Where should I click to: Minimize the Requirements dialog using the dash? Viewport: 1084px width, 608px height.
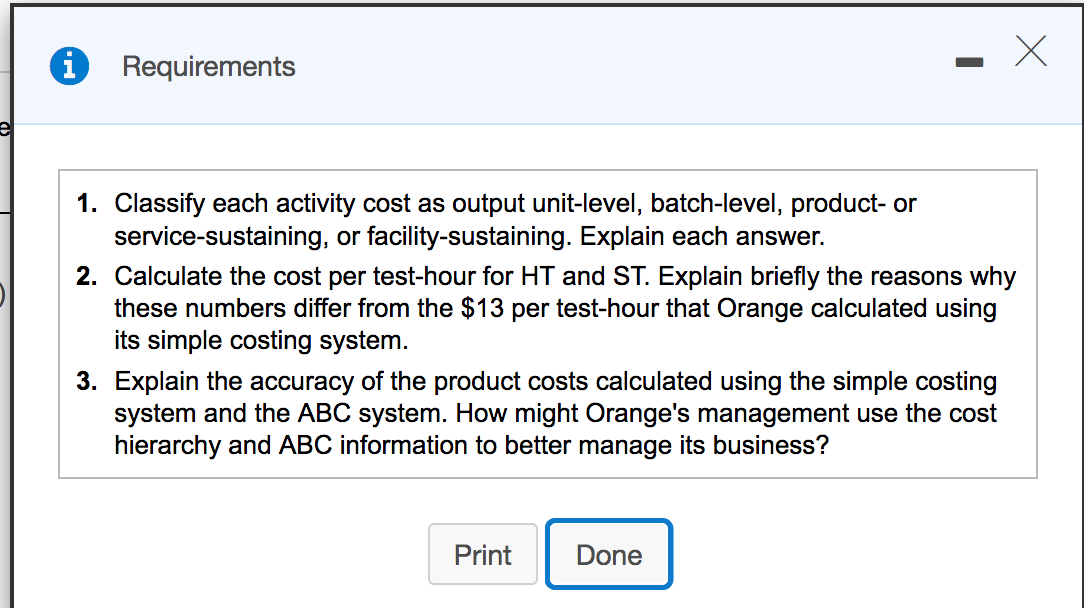[x=969, y=63]
